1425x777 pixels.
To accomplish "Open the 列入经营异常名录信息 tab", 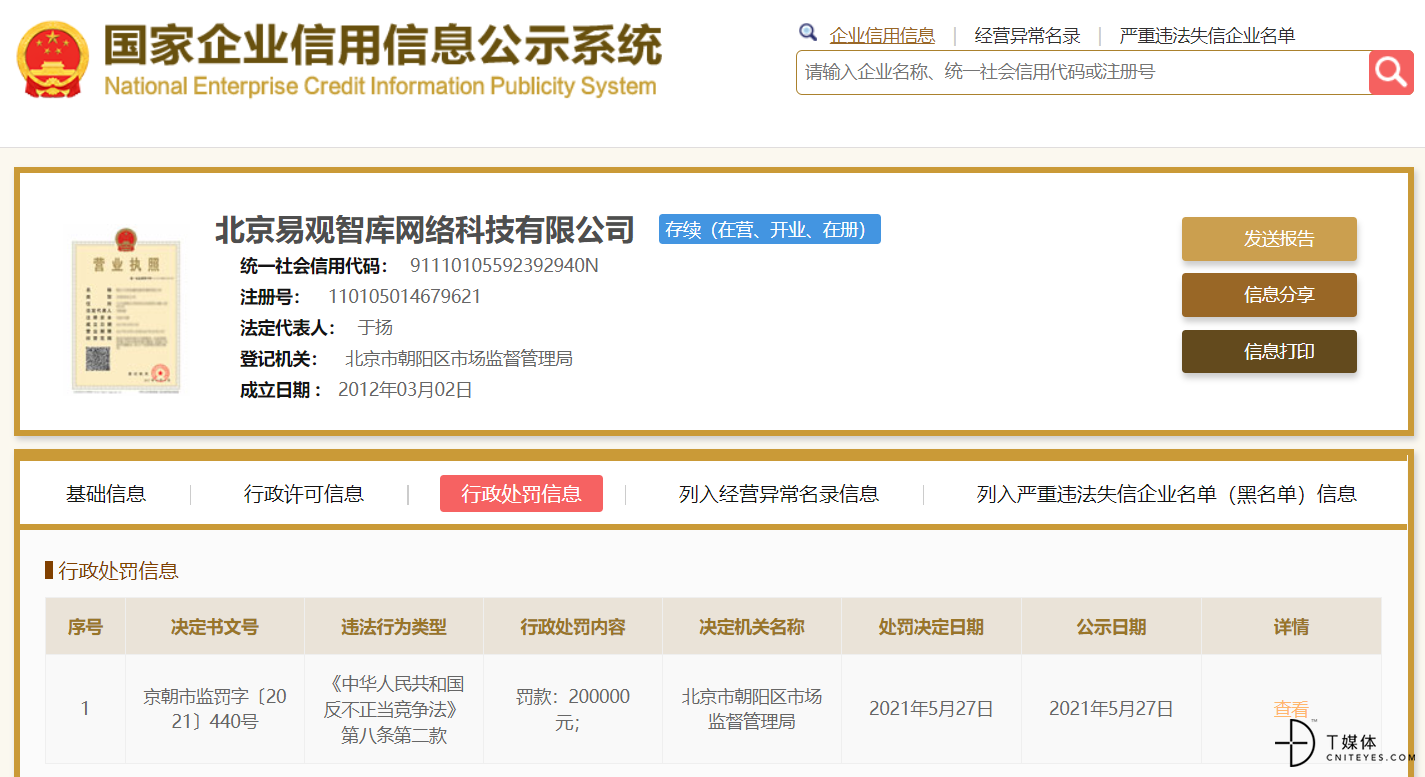I will click(778, 494).
